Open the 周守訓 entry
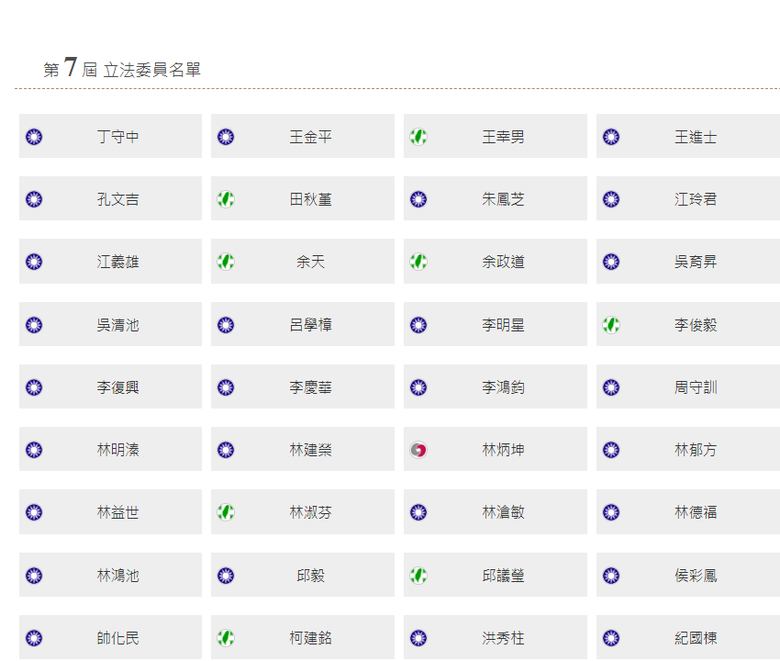The width and height of the screenshot is (780, 661). click(695, 387)
